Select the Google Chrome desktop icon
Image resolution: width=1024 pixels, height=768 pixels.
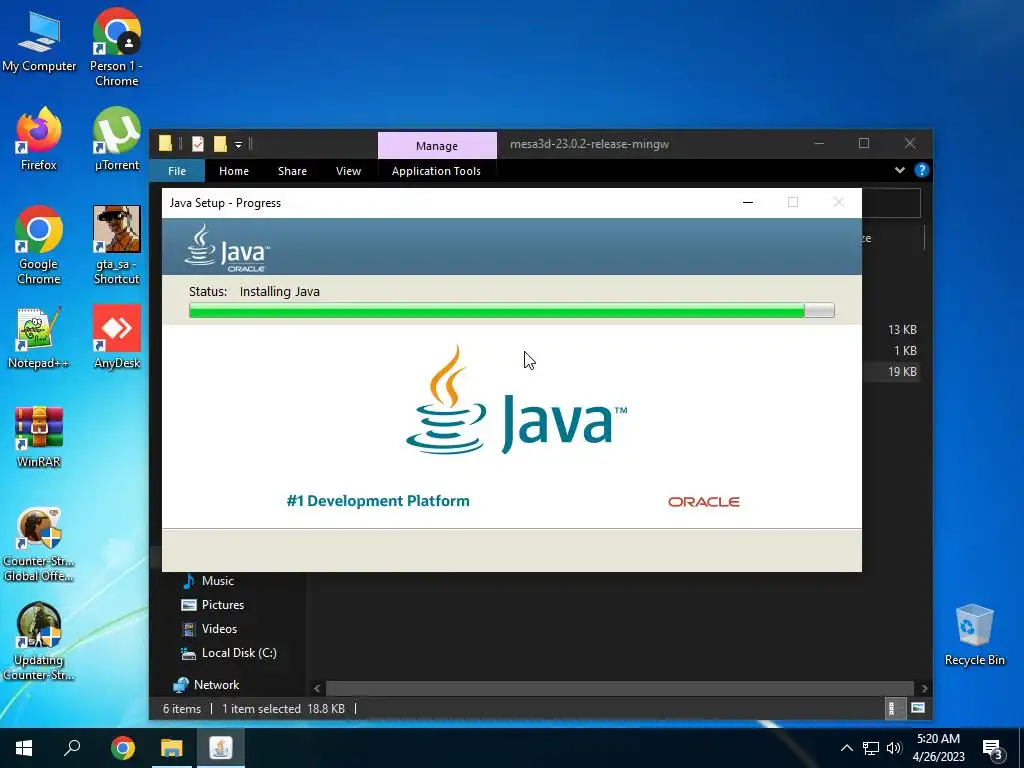click(x=39, y=245)
